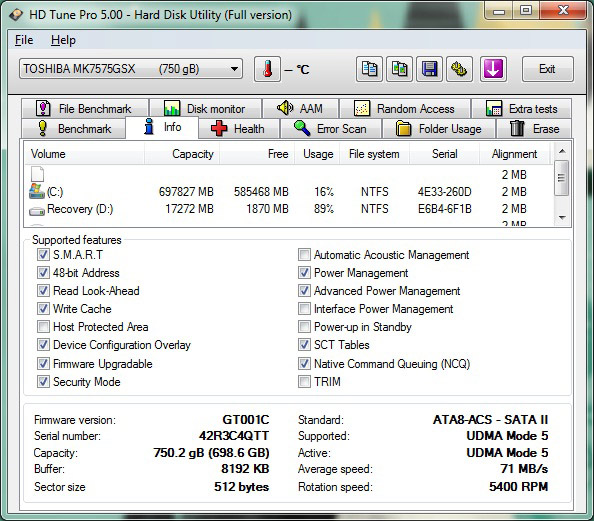Toggle the Write Cache checkbox
594x521 pixels.
(x=43, y=308)
